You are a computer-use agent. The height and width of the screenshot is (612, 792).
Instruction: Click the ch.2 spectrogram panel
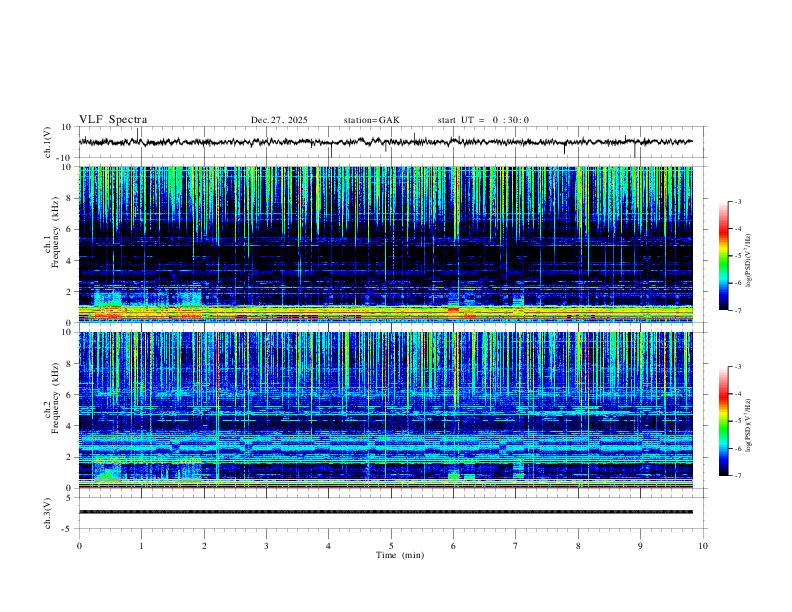click(386, 410)
